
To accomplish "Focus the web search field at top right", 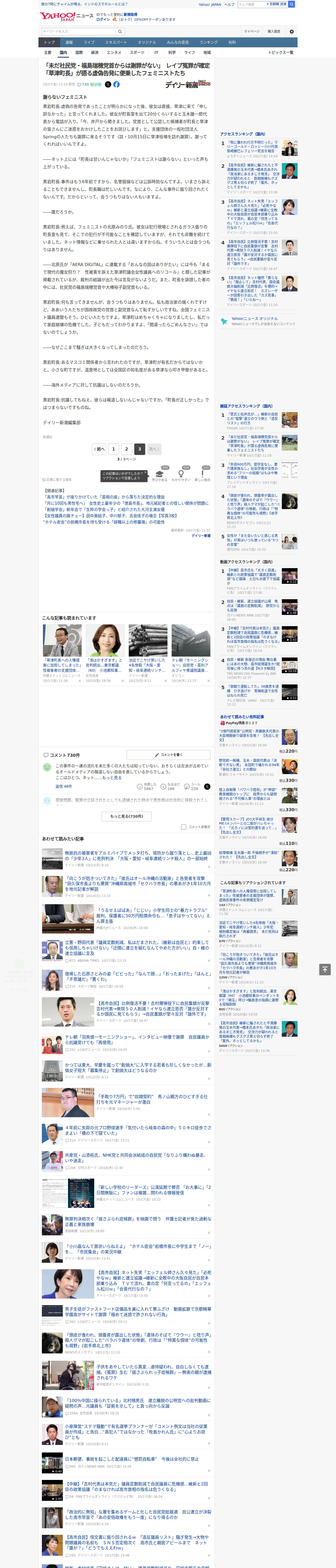I will [251, 4].
